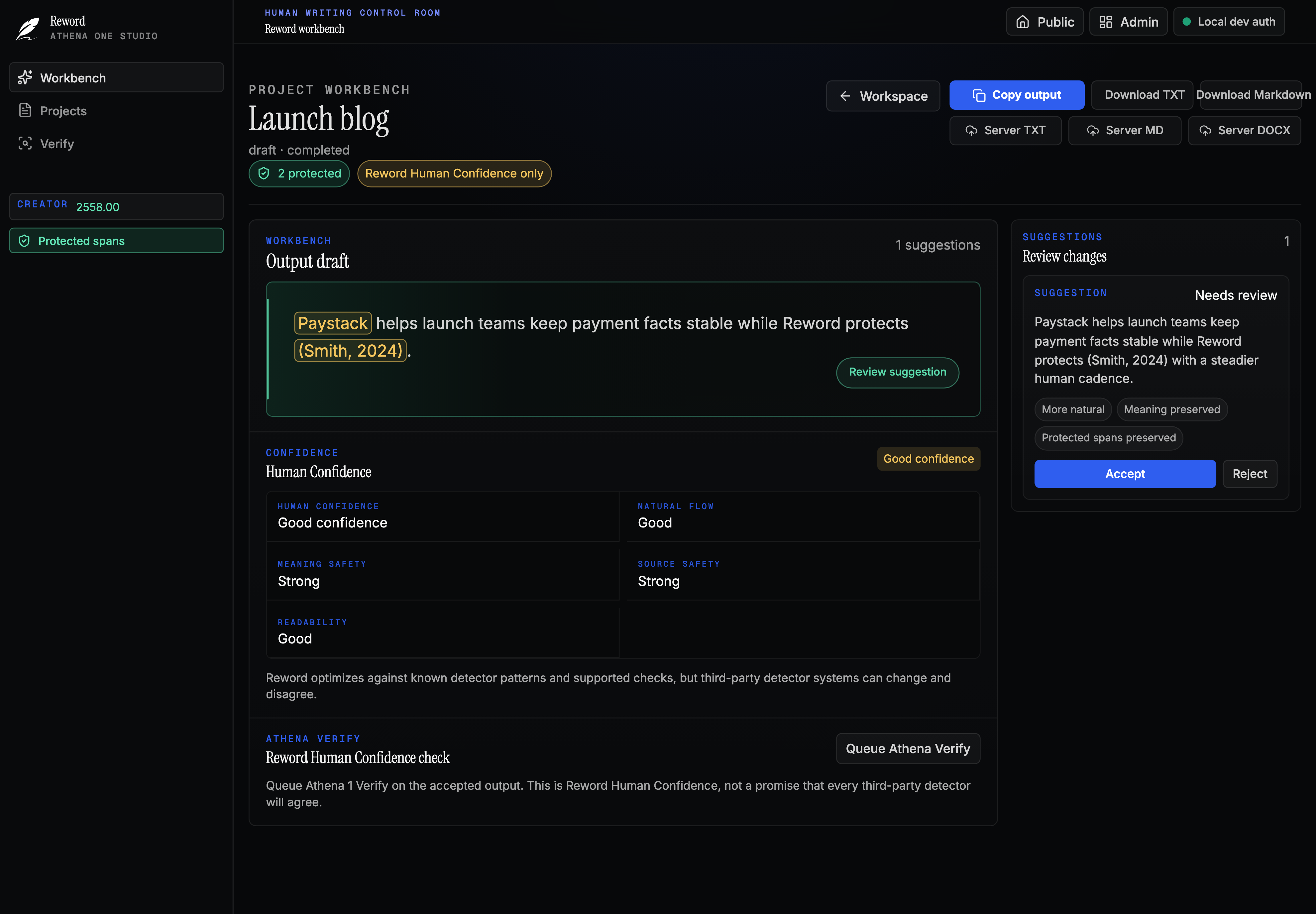This screenshot has width=1316, height=914.
Task: Click the Human Confidence Good confidence cell
Action: coord(443,516)
